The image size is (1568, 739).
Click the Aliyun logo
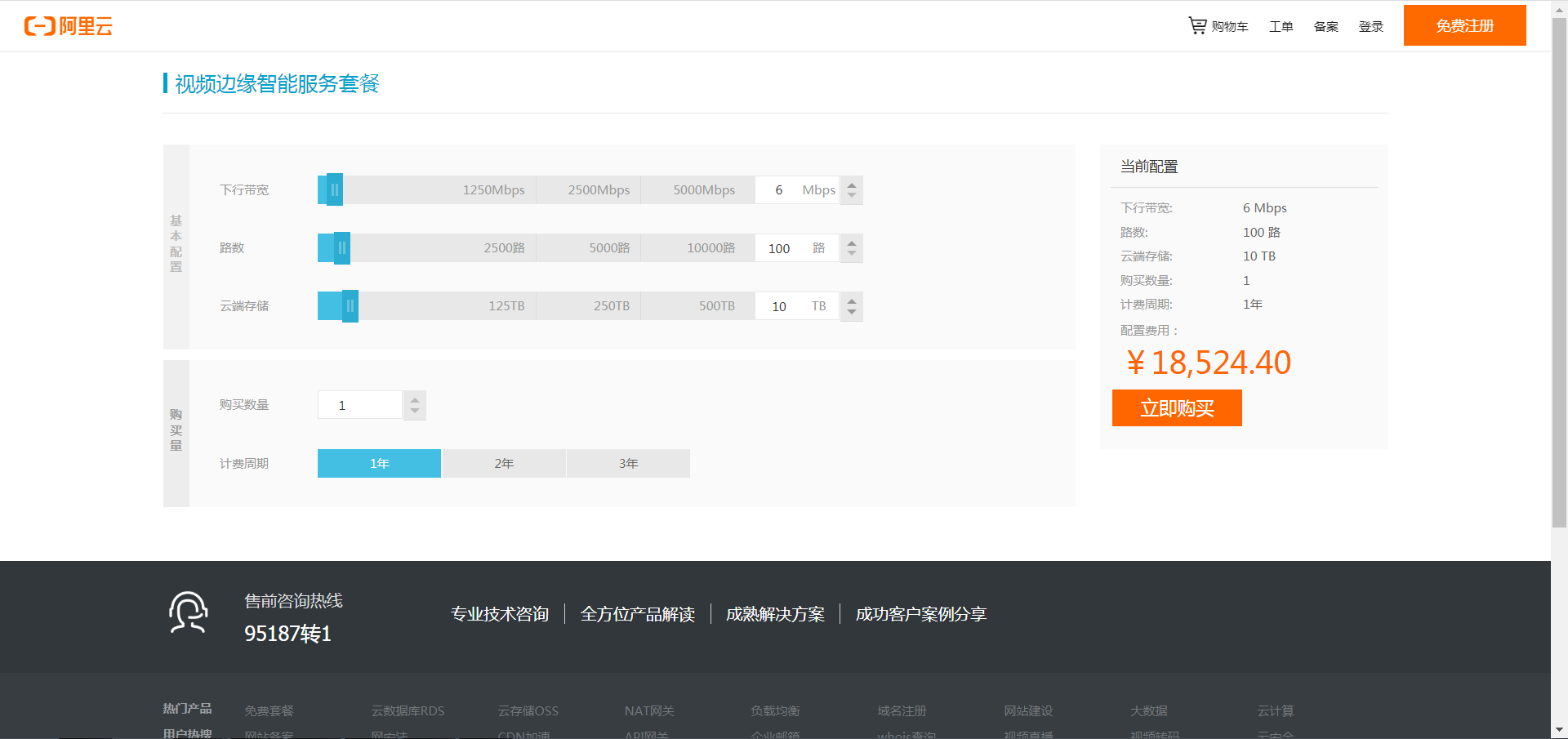pos(69,26)
